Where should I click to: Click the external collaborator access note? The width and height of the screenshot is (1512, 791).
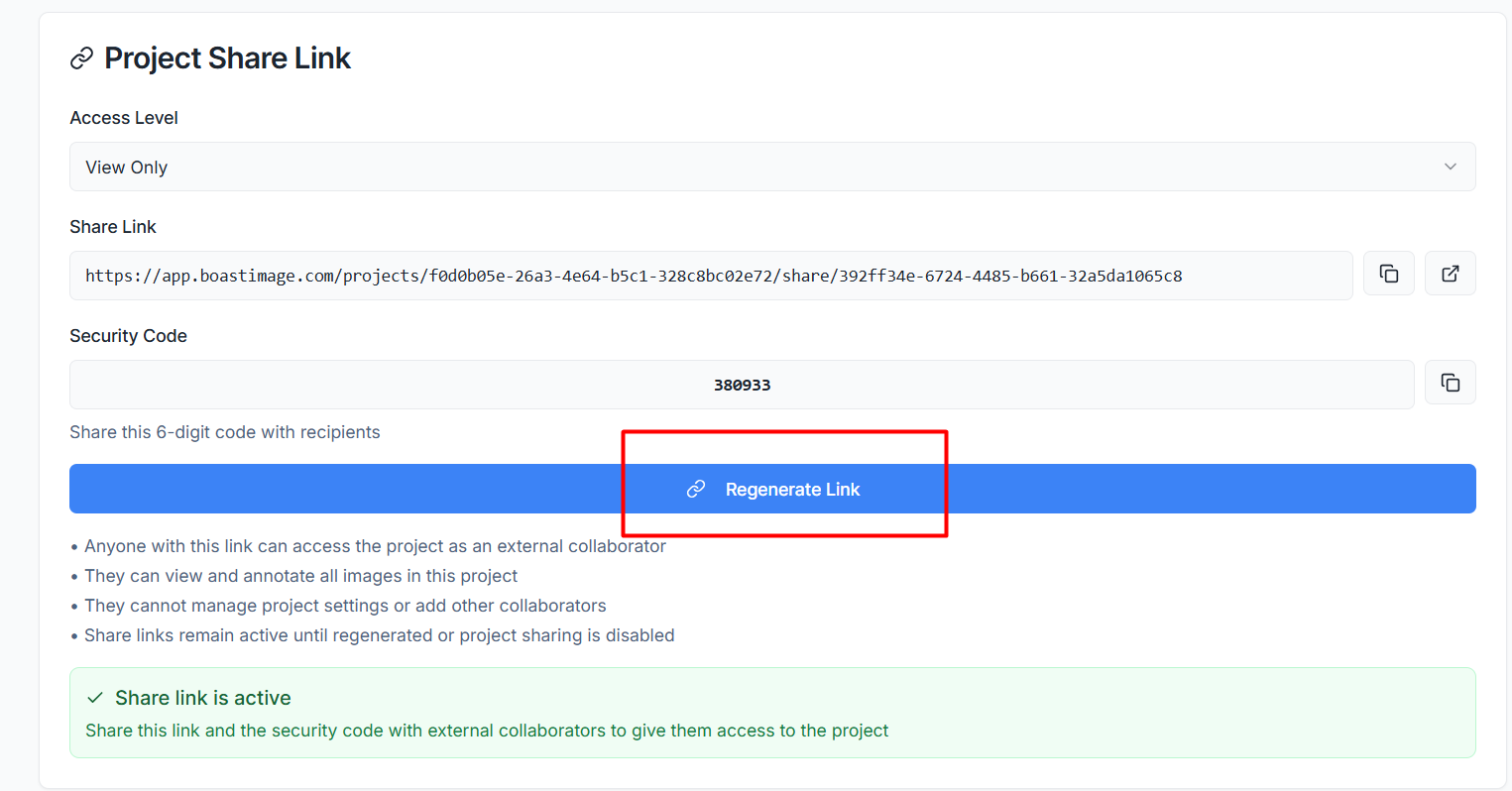point(375,546)
